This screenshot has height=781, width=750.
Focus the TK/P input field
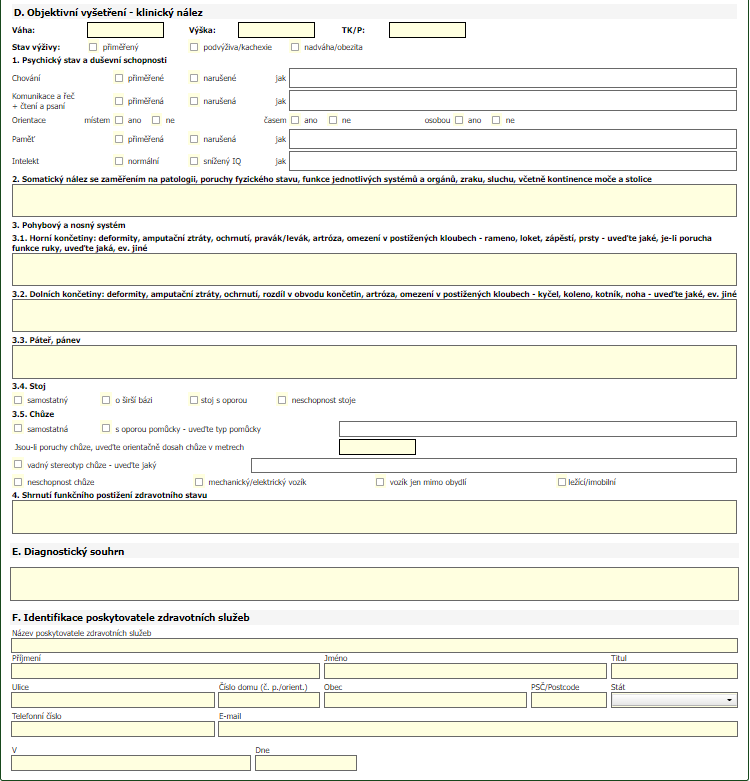427,30
